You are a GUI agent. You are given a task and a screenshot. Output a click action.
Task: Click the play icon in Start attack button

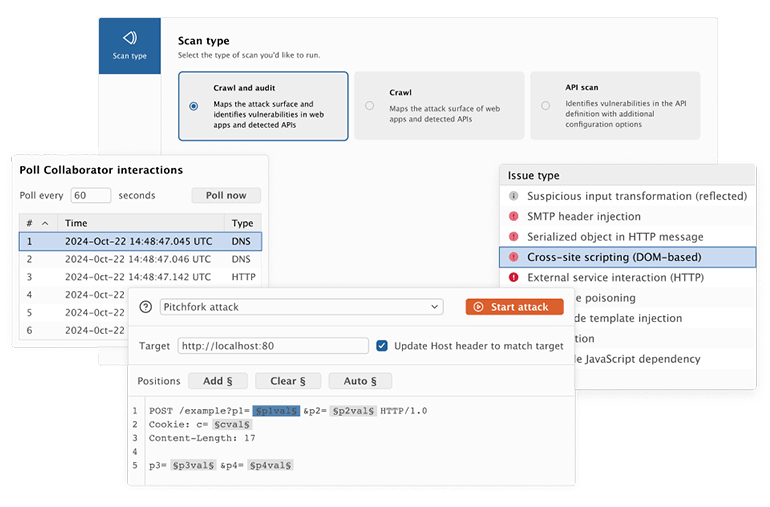(479, 307)
